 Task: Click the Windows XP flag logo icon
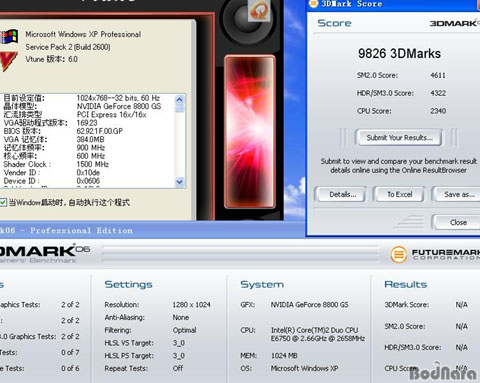coord(8,37)
